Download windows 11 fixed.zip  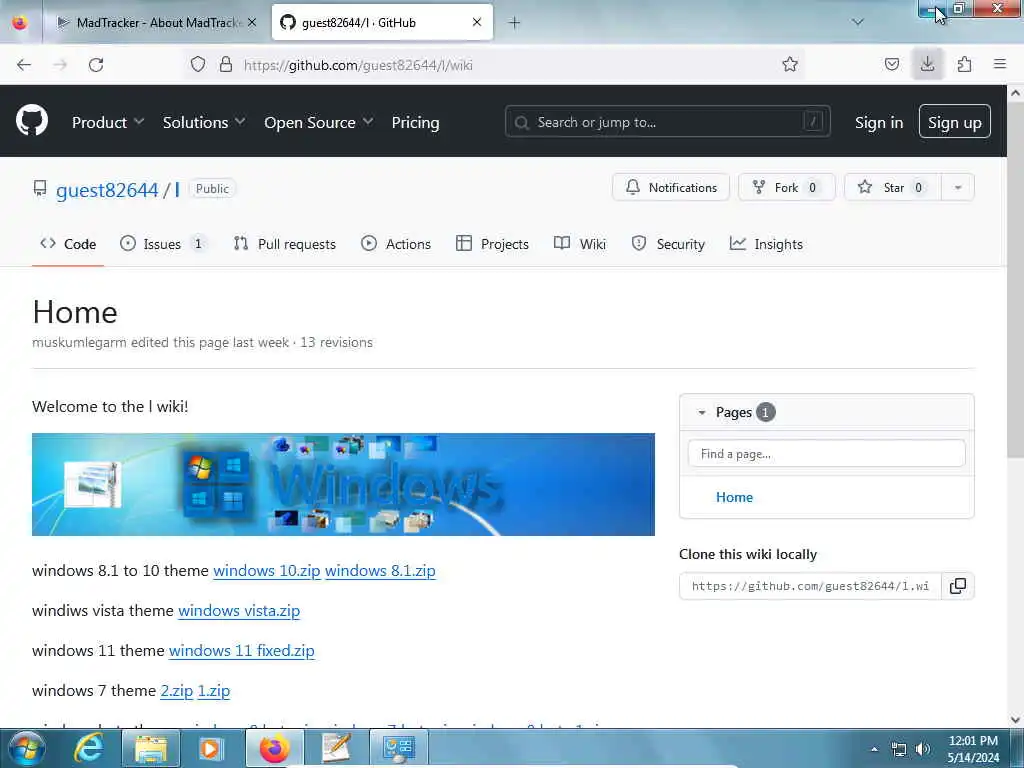[242, 650]
